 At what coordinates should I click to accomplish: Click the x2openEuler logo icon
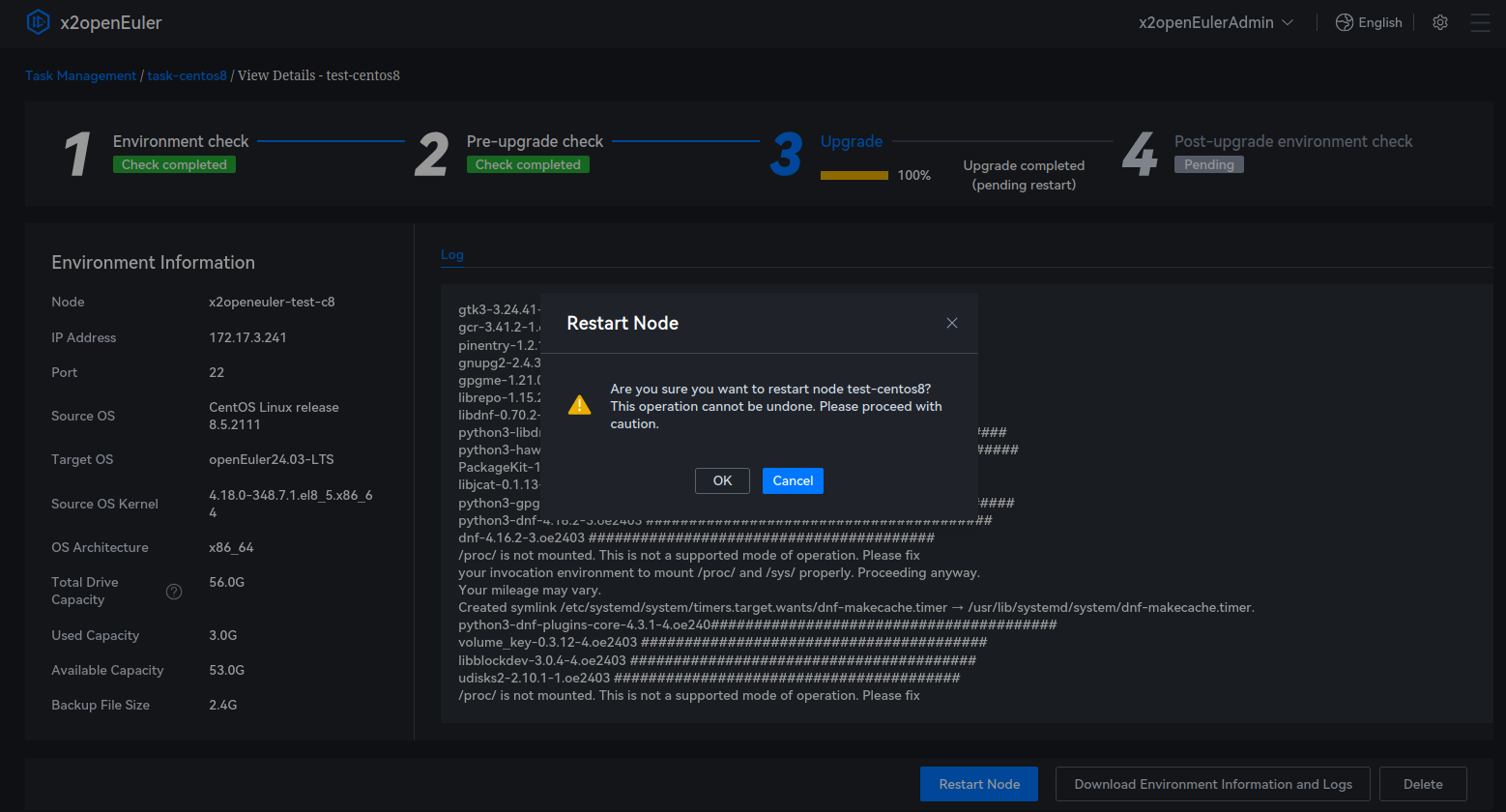pyautogui.click(x=38, y=22)
